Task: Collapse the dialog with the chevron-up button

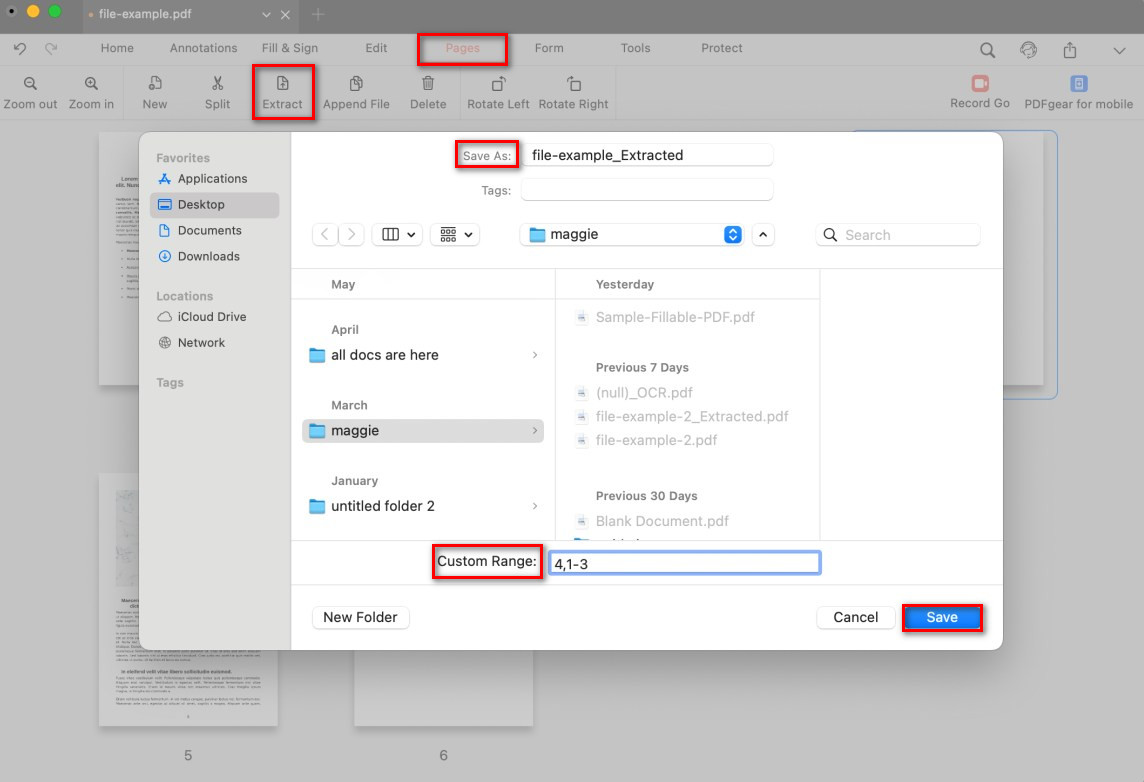Action: 763,235
